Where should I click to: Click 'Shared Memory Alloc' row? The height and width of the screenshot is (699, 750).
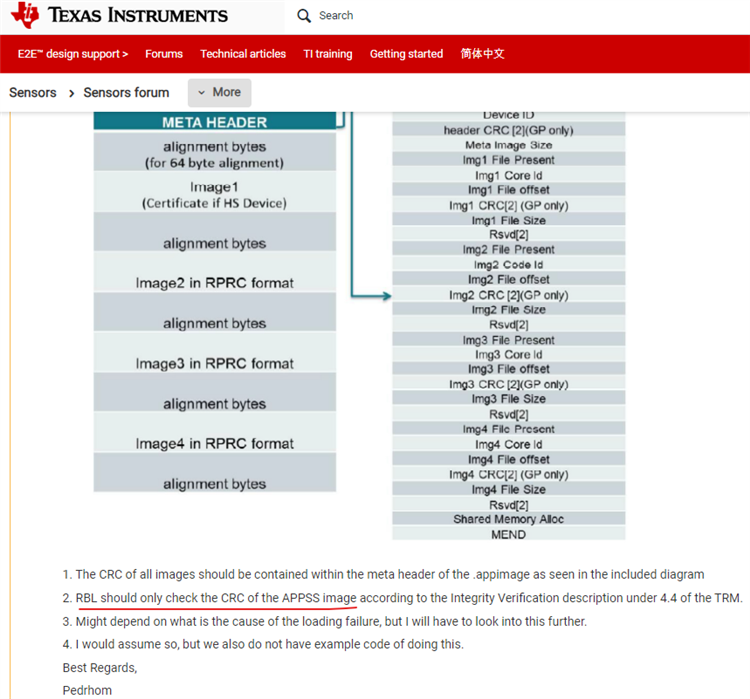click(508, 519)
